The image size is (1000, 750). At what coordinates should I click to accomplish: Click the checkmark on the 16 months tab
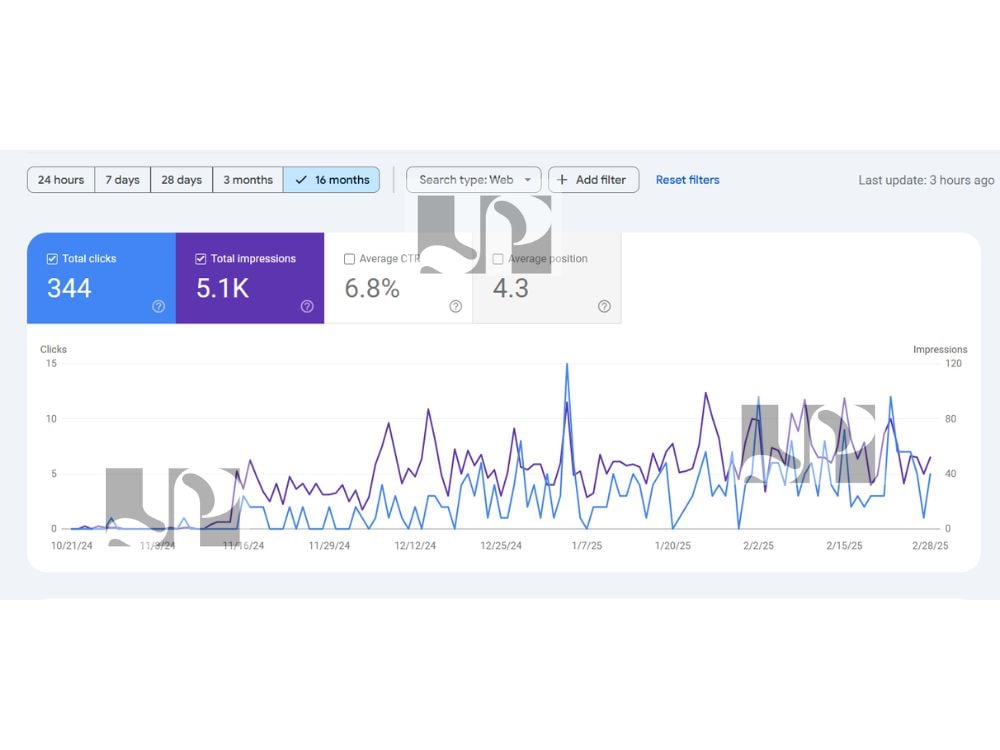point(303,180)
